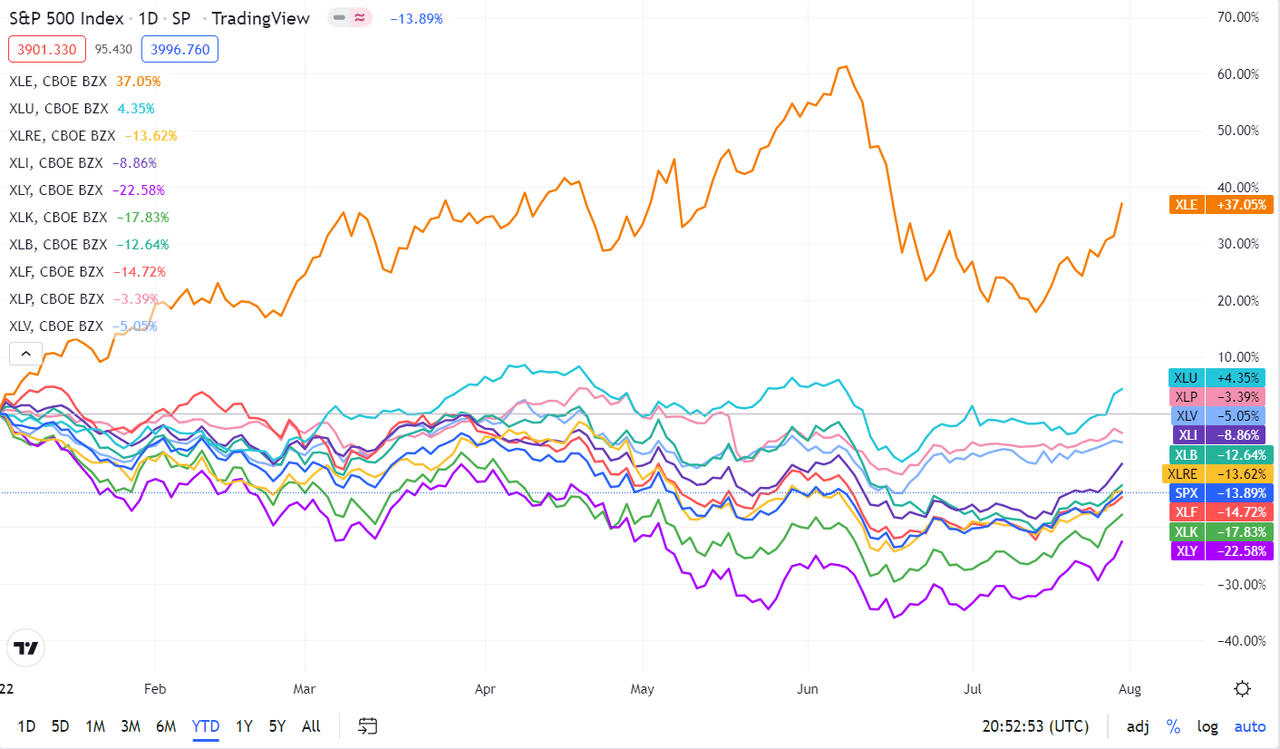Click the eye/visibility pill icon next to SPX symbol
The image size is (1280, 749).
coord(338,18)
